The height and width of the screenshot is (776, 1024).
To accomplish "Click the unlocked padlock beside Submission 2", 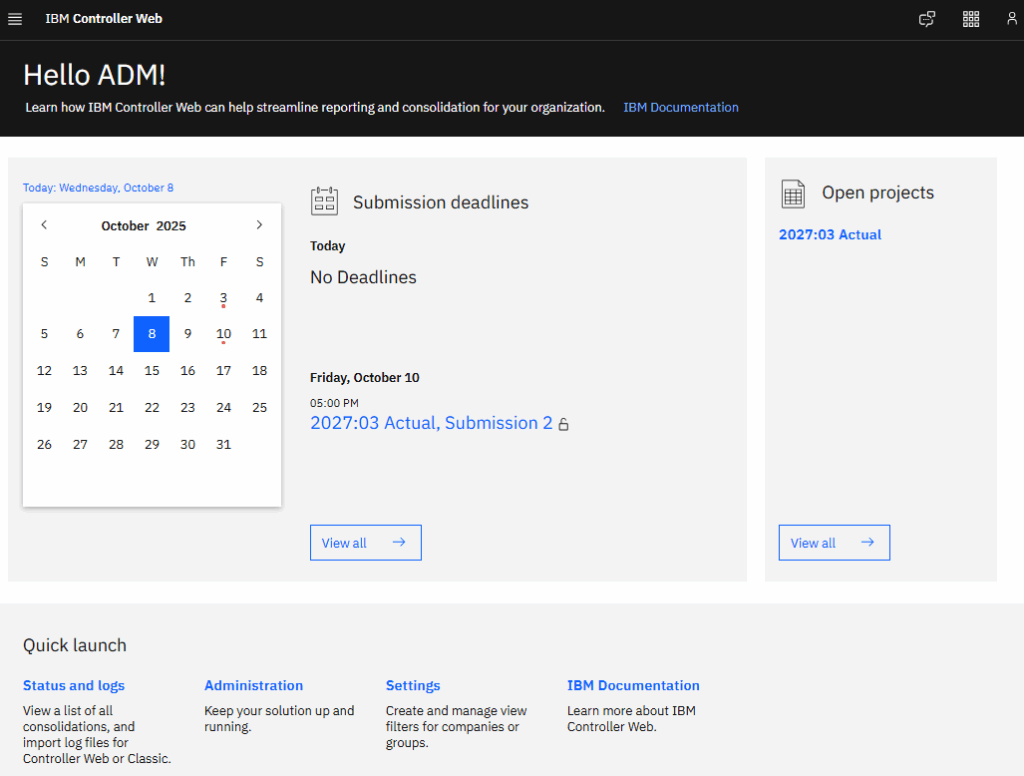I will (x=563, y=424).
